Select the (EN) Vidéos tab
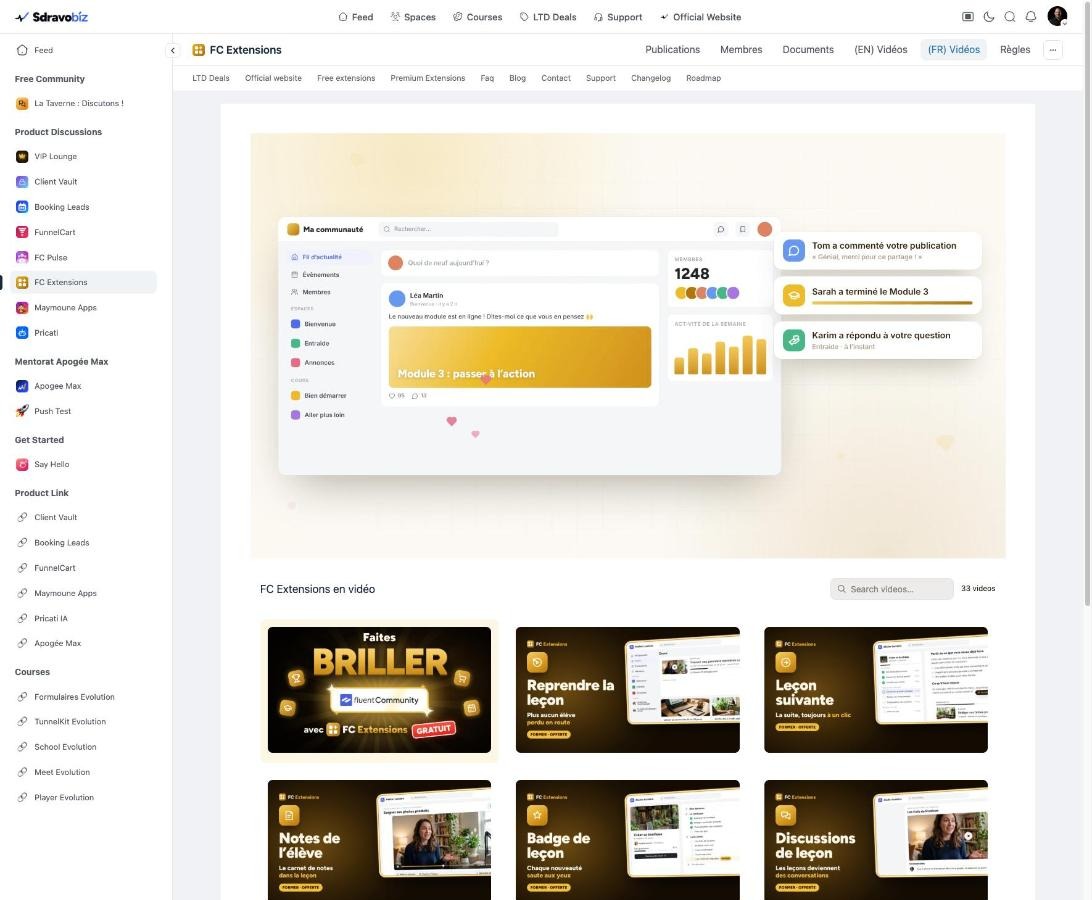The image size is (1092, 900). tap(881, 49)
